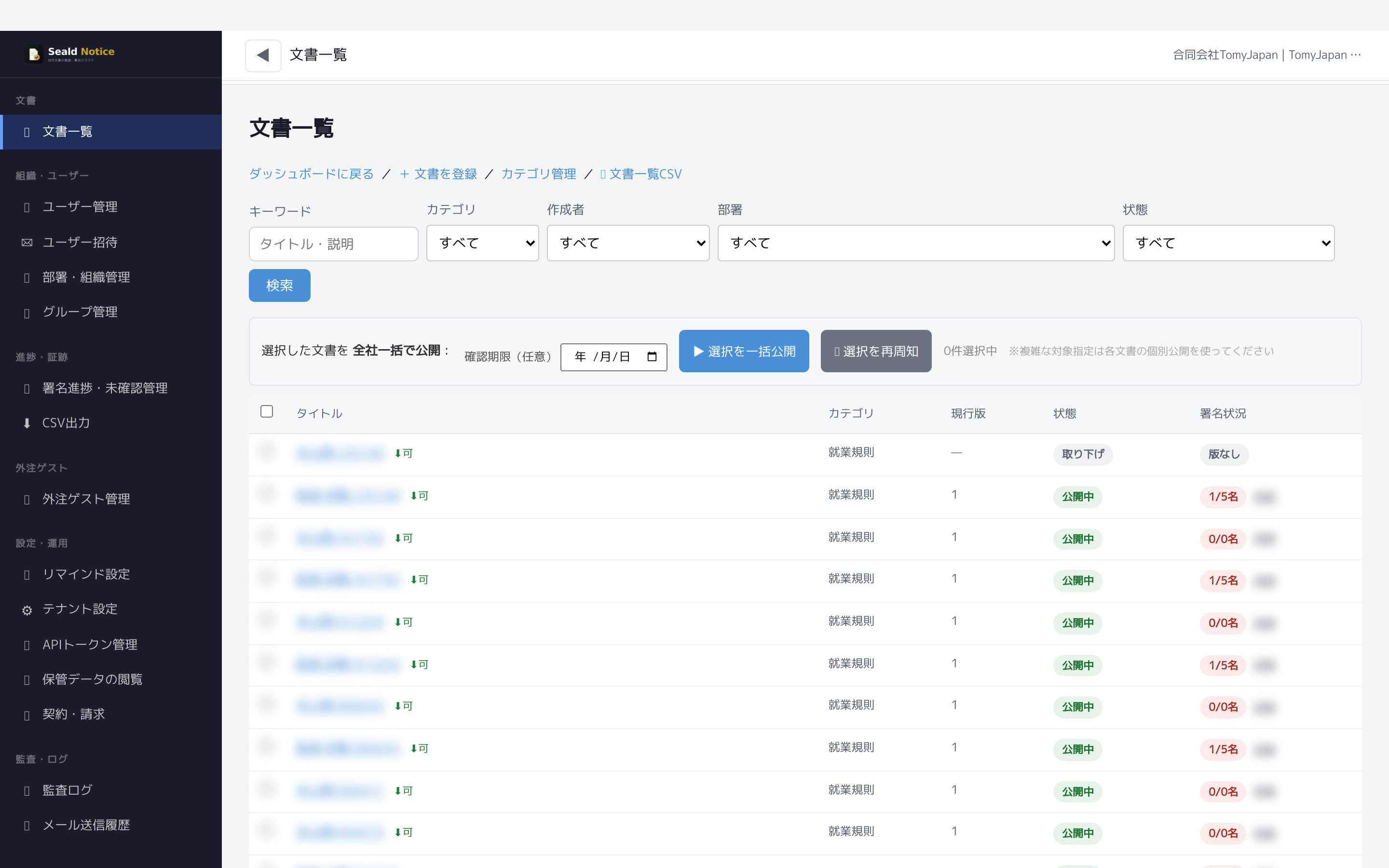Click the header three-dots menu after TomyJapan

point(1356,54)
